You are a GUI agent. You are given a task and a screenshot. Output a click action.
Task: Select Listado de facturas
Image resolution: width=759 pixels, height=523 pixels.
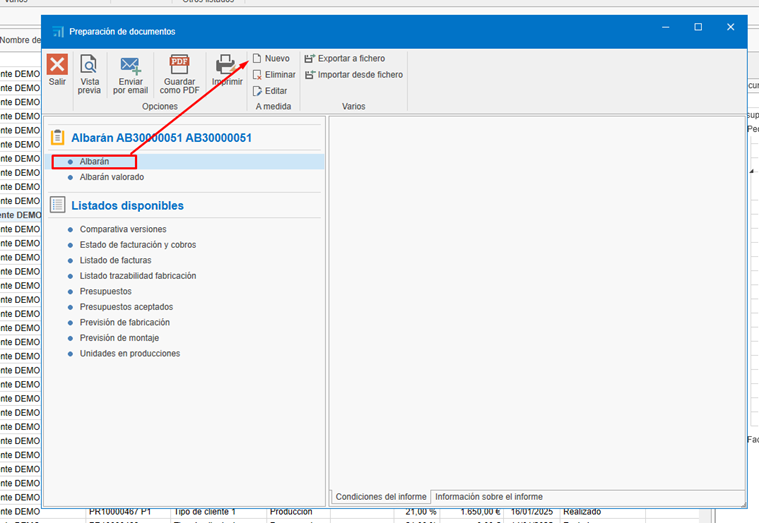click(x=115, y=260)
